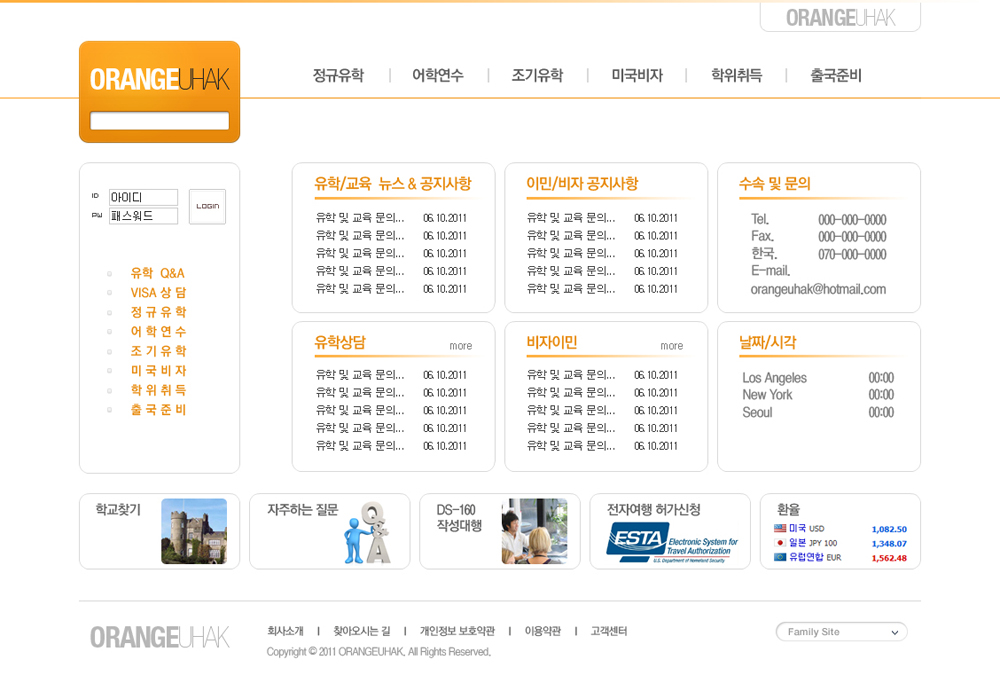
Task: Click more in the 유학상담 panel
Action: coord(460,346)
